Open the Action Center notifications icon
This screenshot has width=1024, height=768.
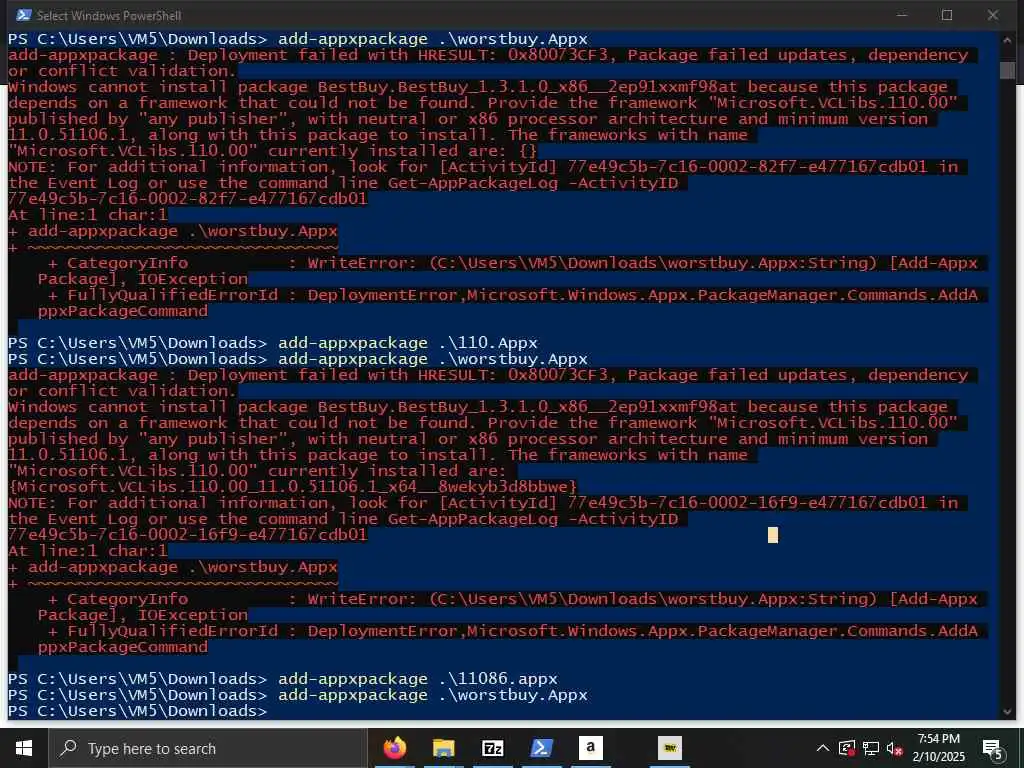(x=992, y=749)
